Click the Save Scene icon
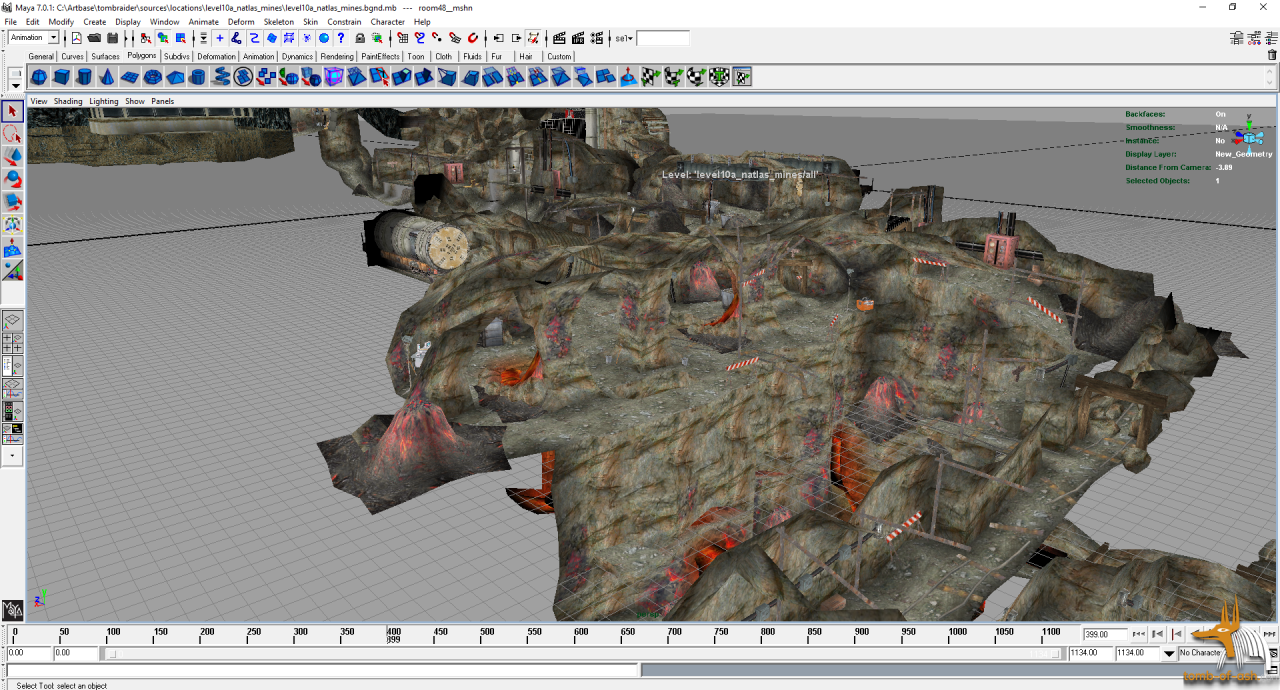 click(112, 38)
